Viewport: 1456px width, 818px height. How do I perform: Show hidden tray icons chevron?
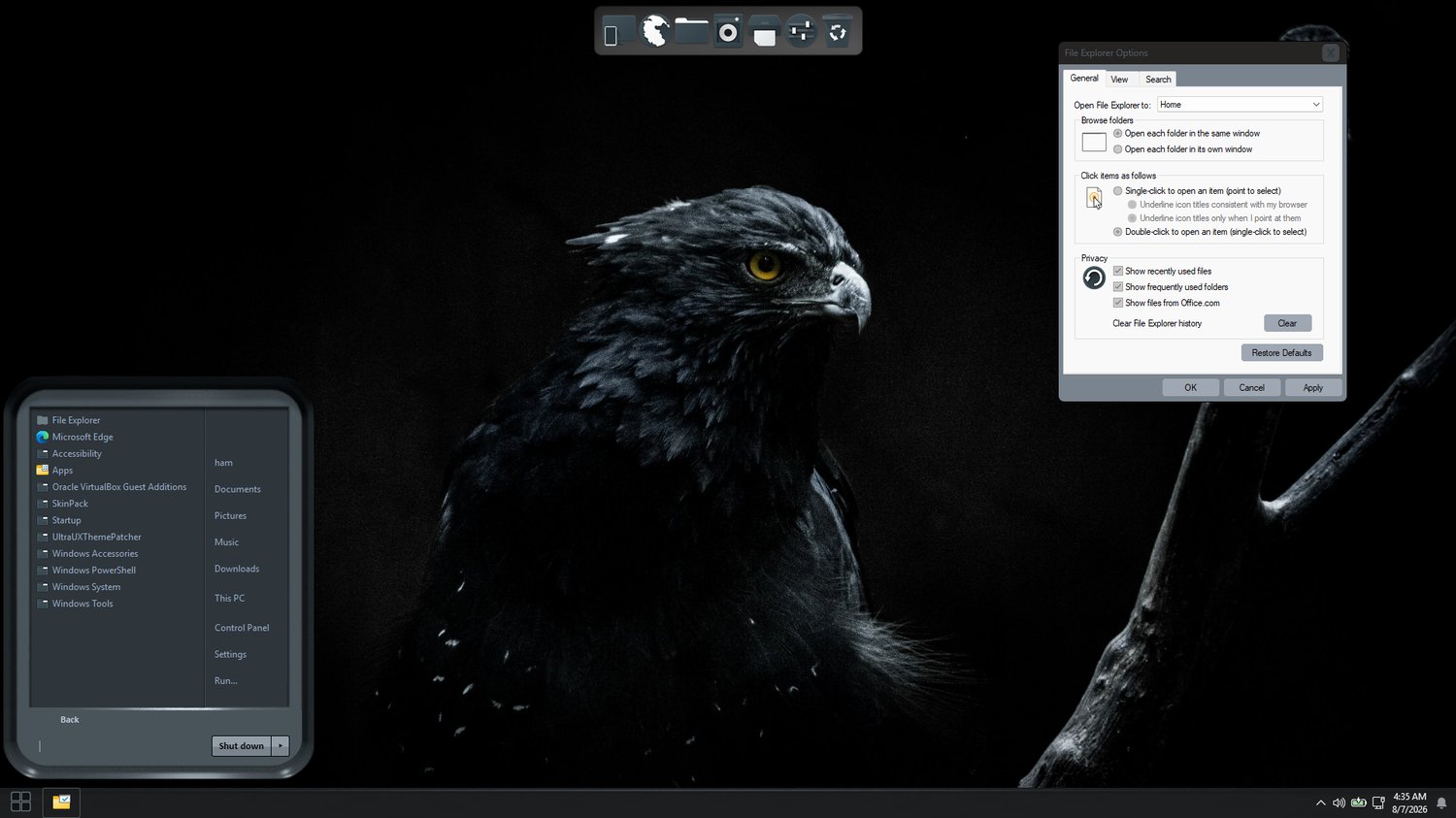click(x=1320, y=802)
